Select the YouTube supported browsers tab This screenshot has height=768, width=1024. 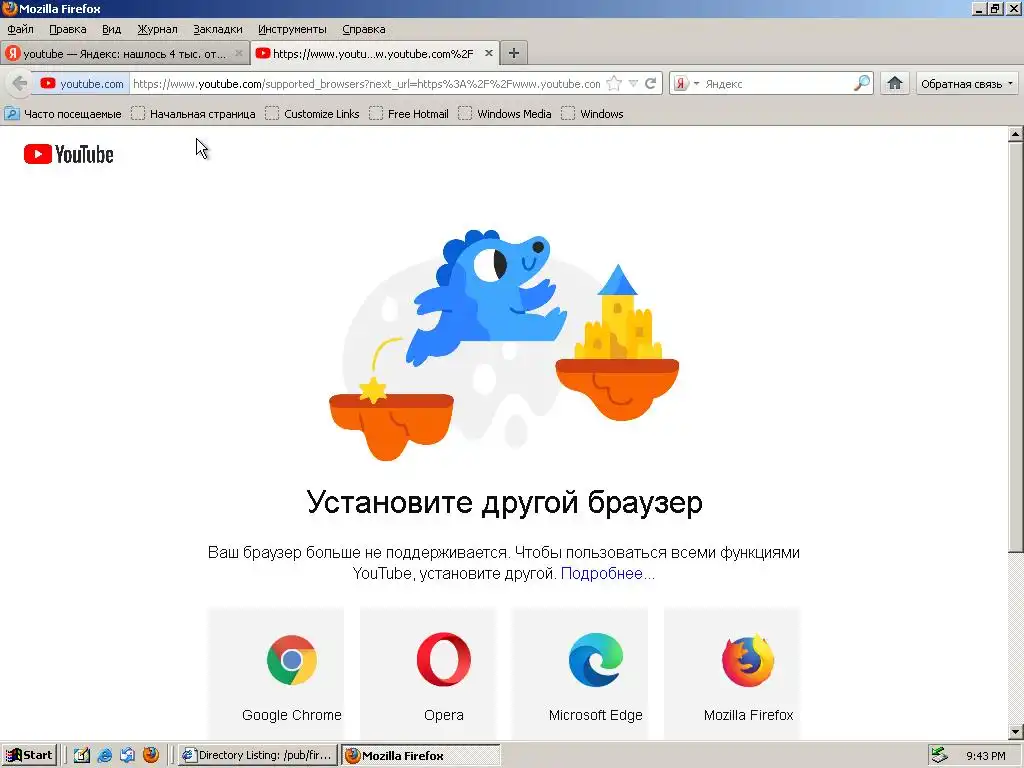click(375, 54)
